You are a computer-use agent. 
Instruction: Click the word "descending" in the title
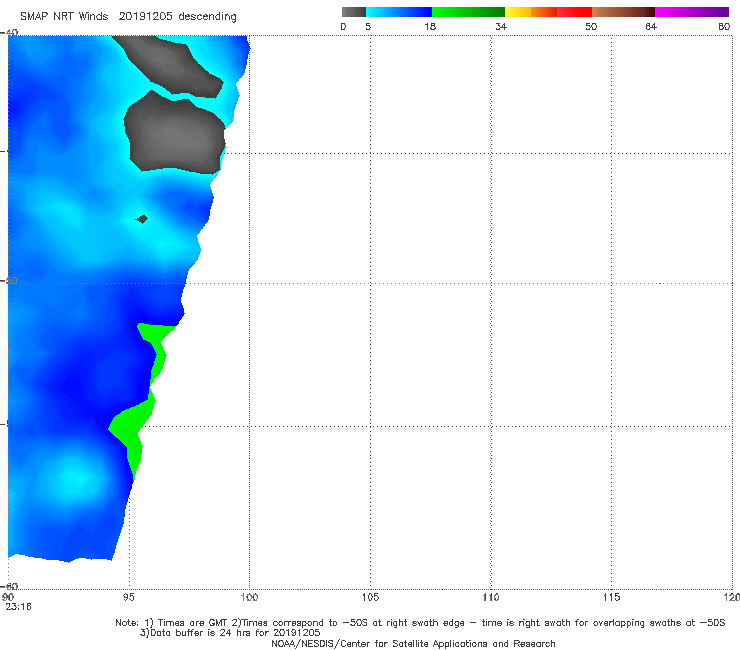click(x=208, y=17)
